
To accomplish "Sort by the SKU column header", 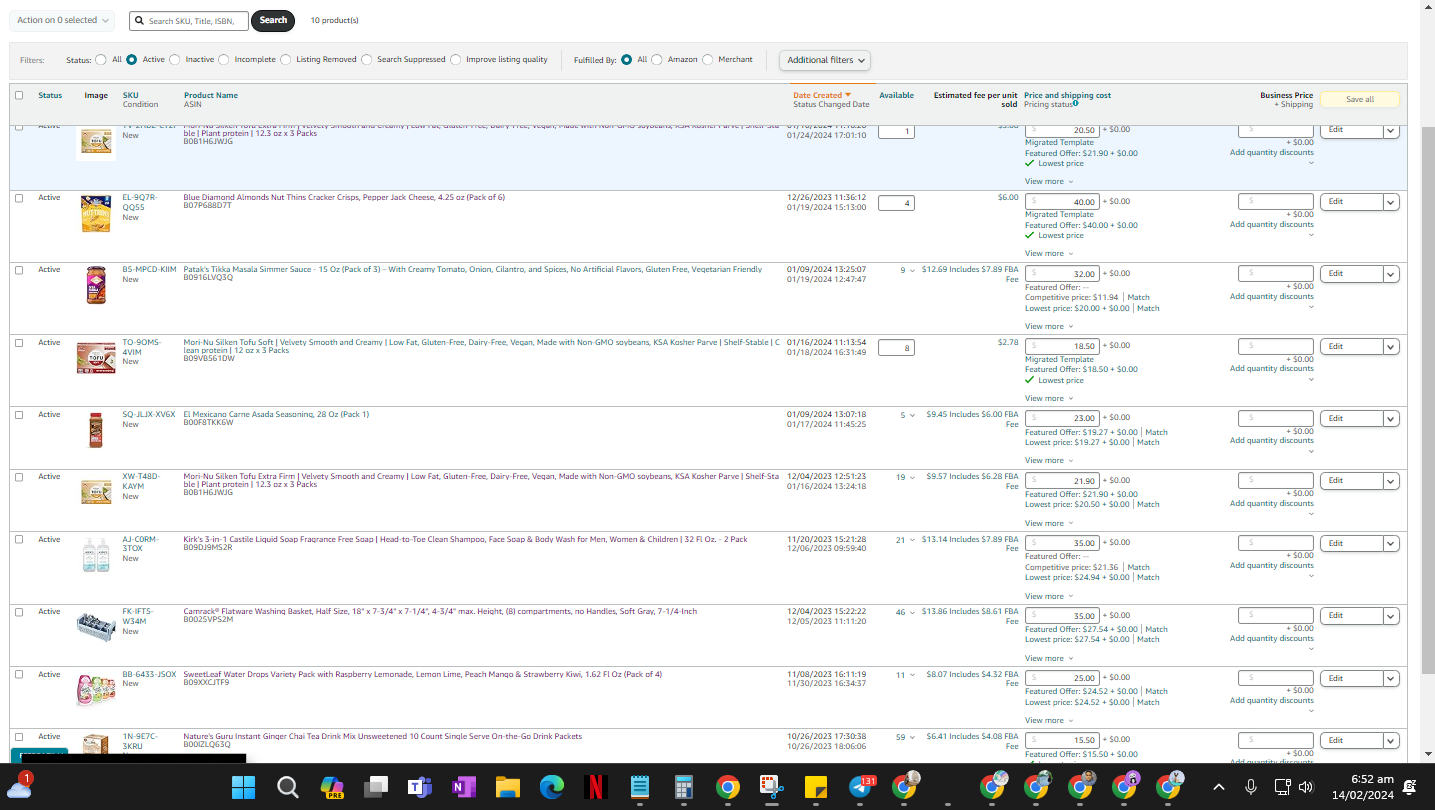I will pyautogui.click(x=131, y=95).
